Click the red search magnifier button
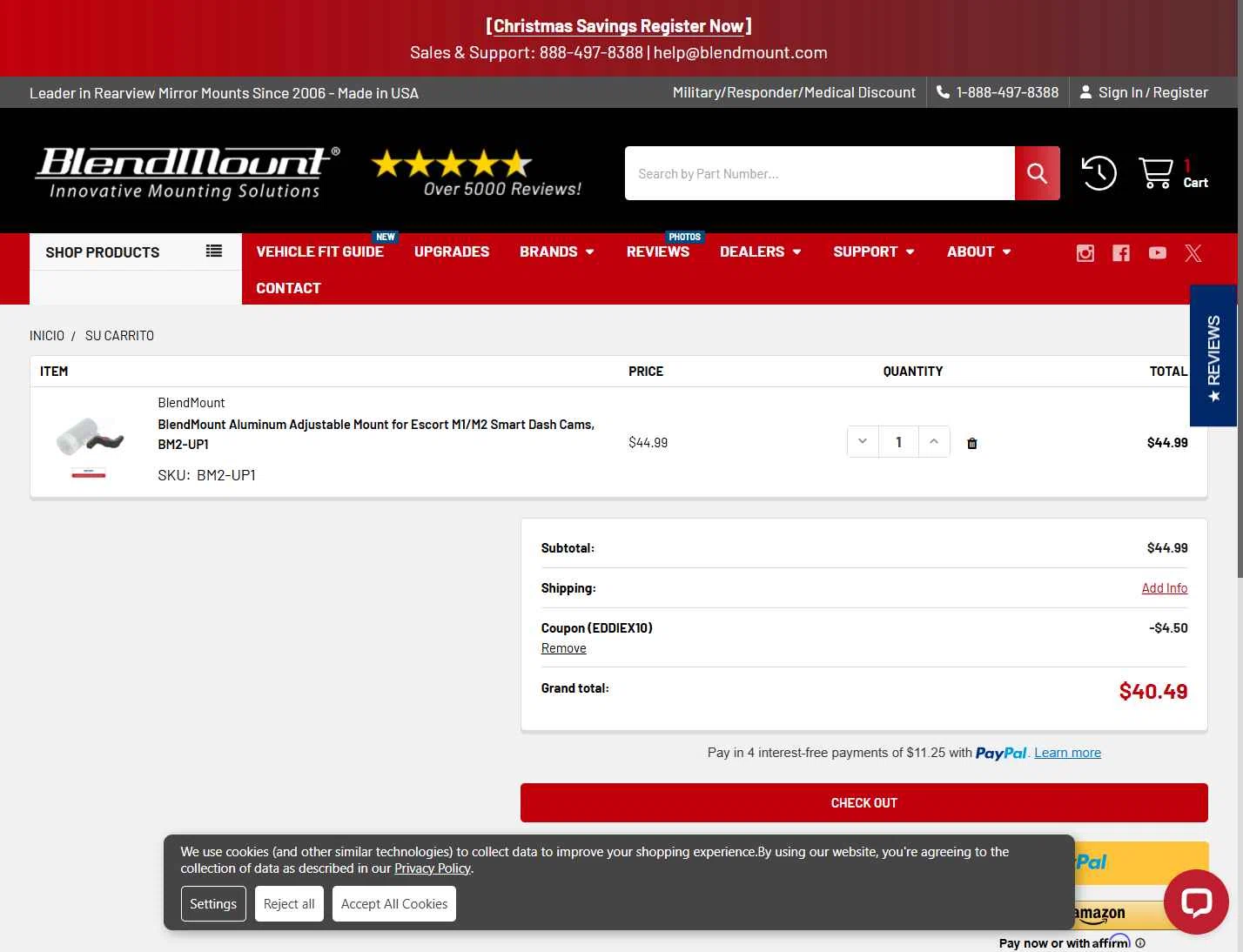The height and width of the screenshot is (952, 1243). [x=1037, y=173]
